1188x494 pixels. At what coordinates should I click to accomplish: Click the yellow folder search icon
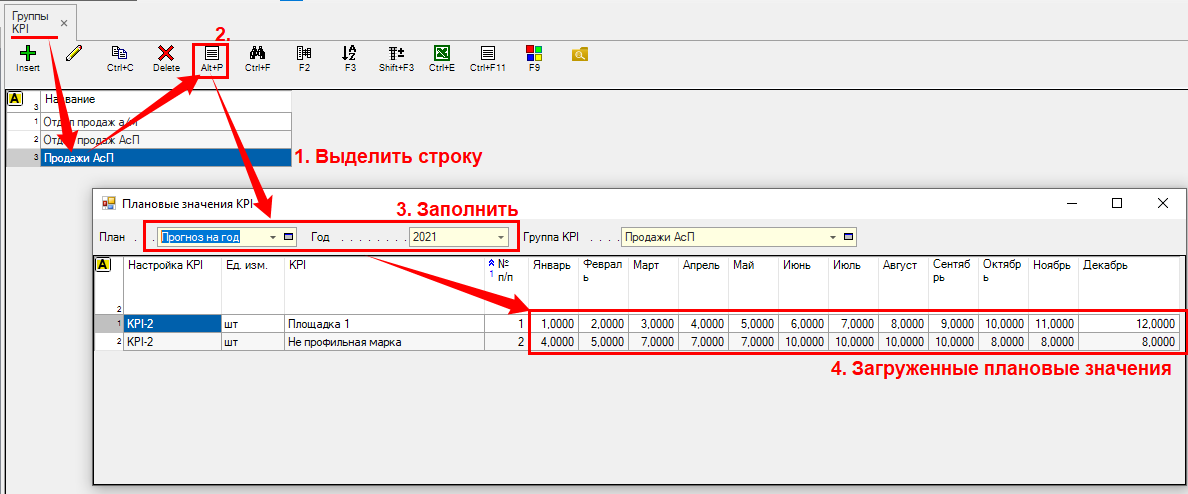[579, 54]
